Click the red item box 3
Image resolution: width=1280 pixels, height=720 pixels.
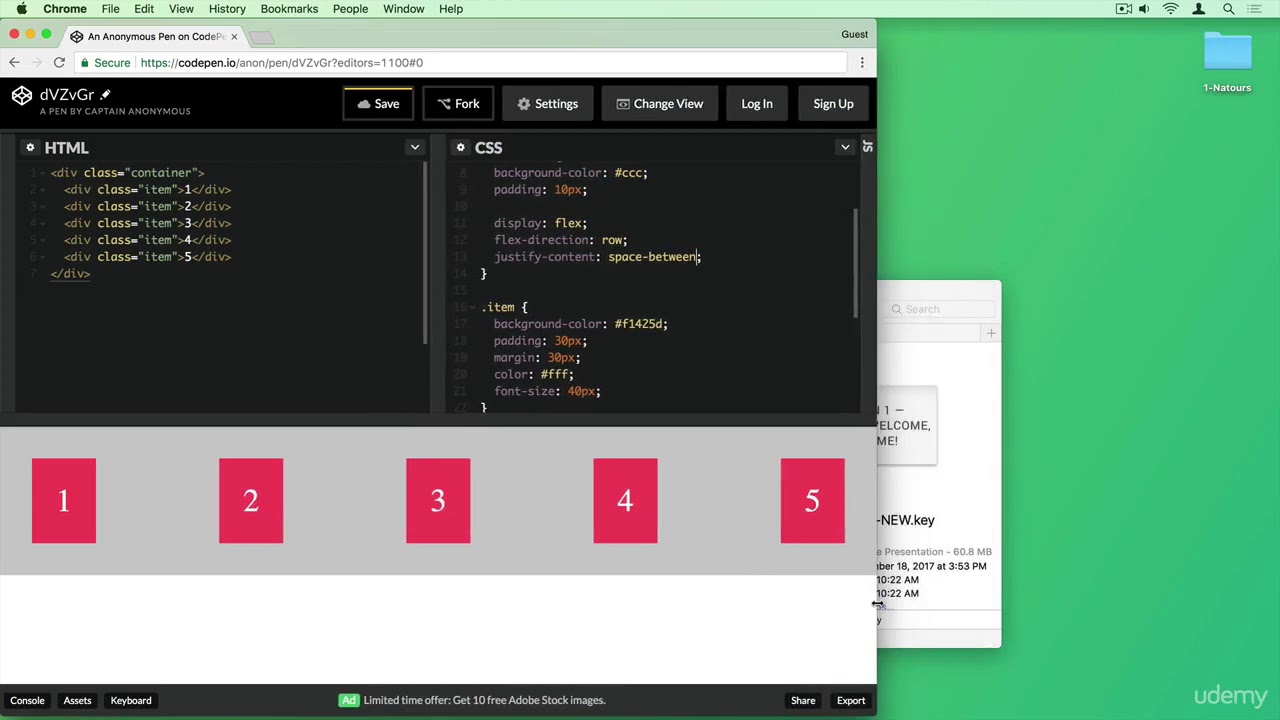pos(438,501)
